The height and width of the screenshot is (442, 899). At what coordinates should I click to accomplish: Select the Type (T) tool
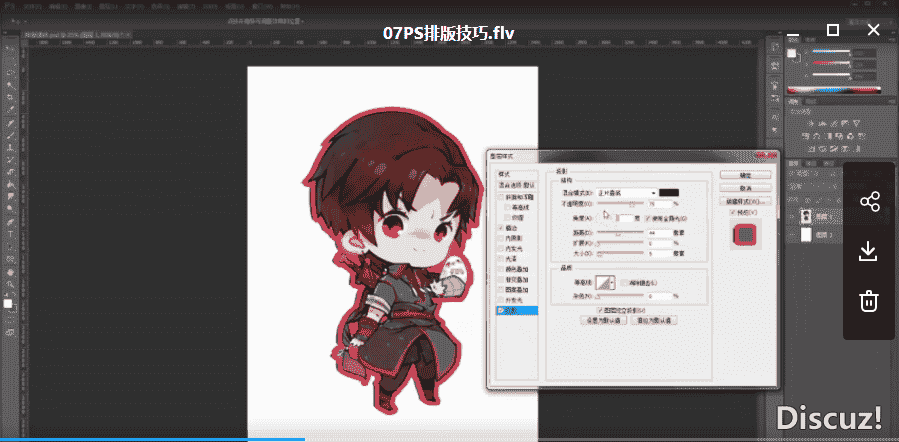pyautogui.click(x=10, y=234)
